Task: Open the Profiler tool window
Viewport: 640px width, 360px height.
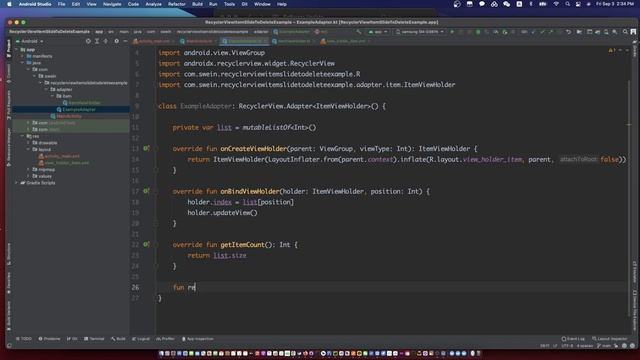Action: (x=165, y=339)
